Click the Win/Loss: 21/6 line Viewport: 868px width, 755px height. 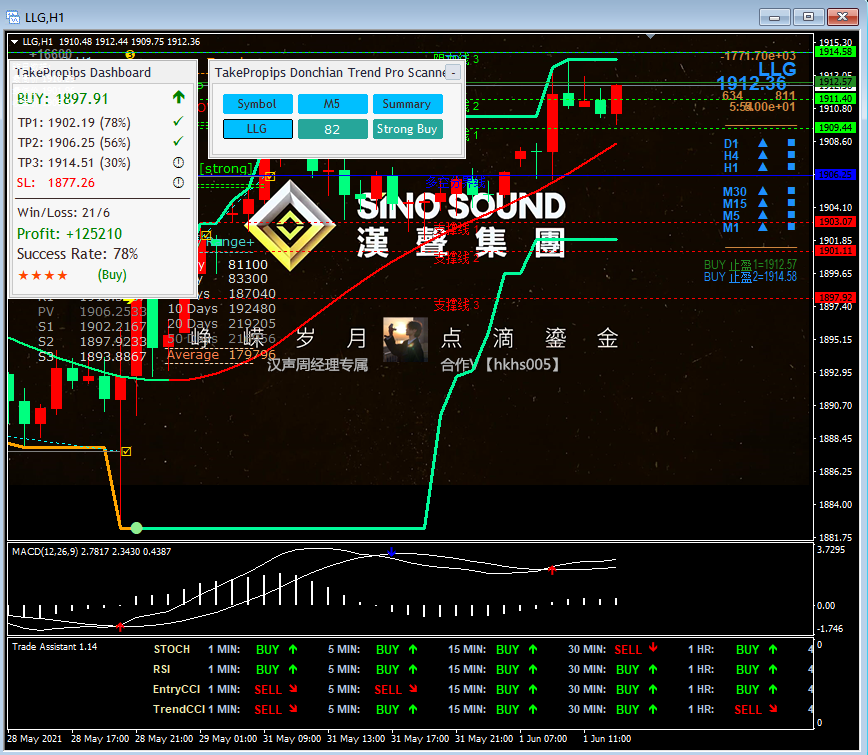(x=63, y=213)
